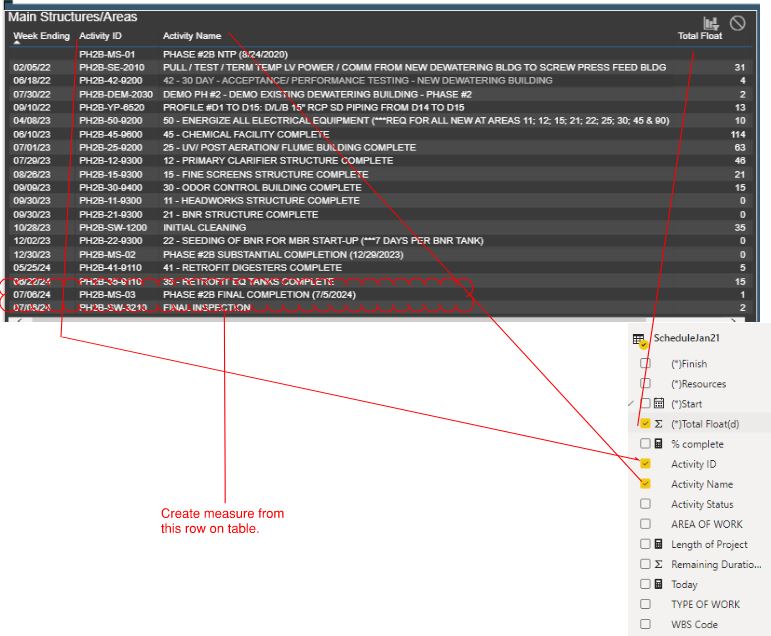This screenshot has height=636, width=771.
Task: Click 41 - RETROFIT DIGESTERS COMPLETE row
Action: point(252,268)
